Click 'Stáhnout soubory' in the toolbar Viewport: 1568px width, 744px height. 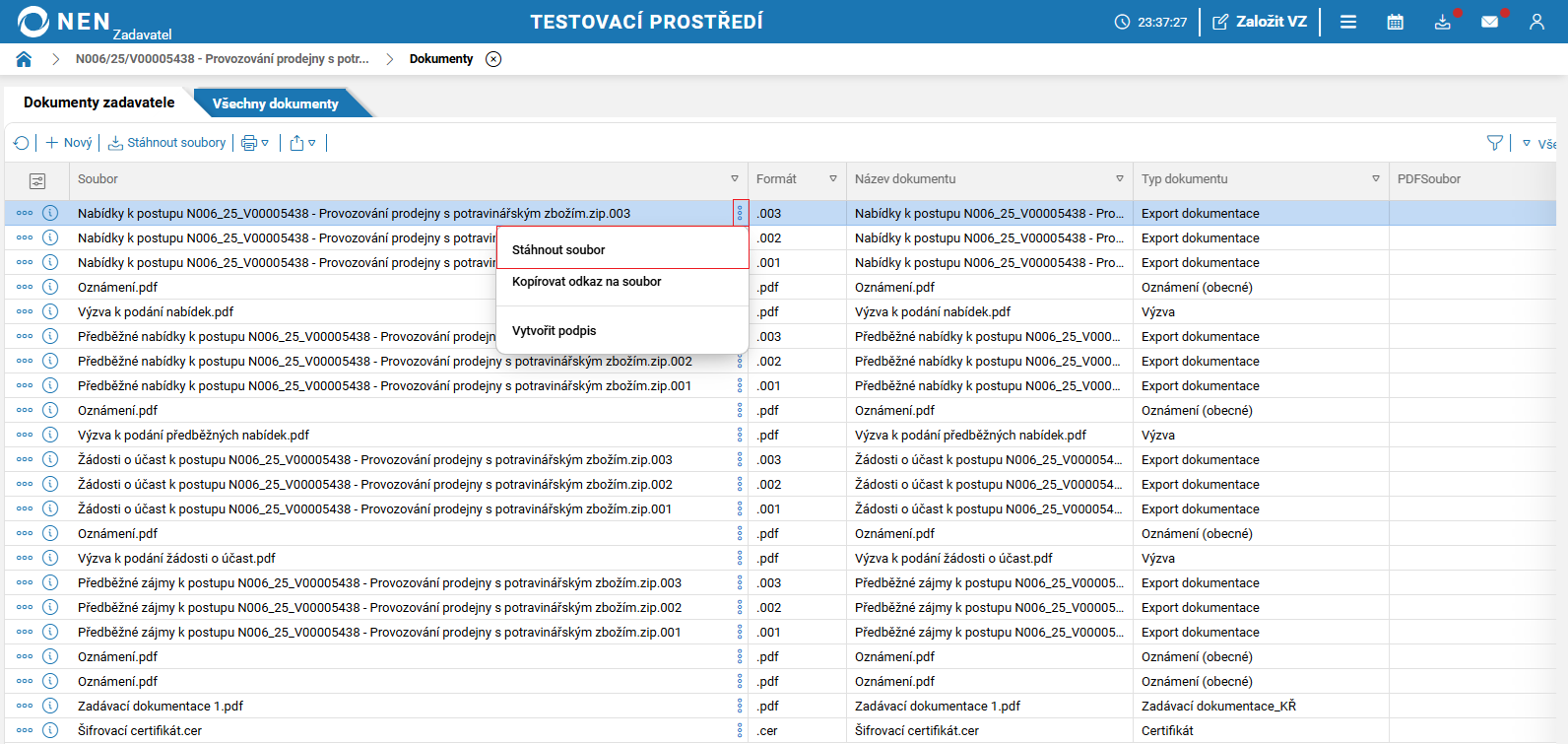[167, 143]
